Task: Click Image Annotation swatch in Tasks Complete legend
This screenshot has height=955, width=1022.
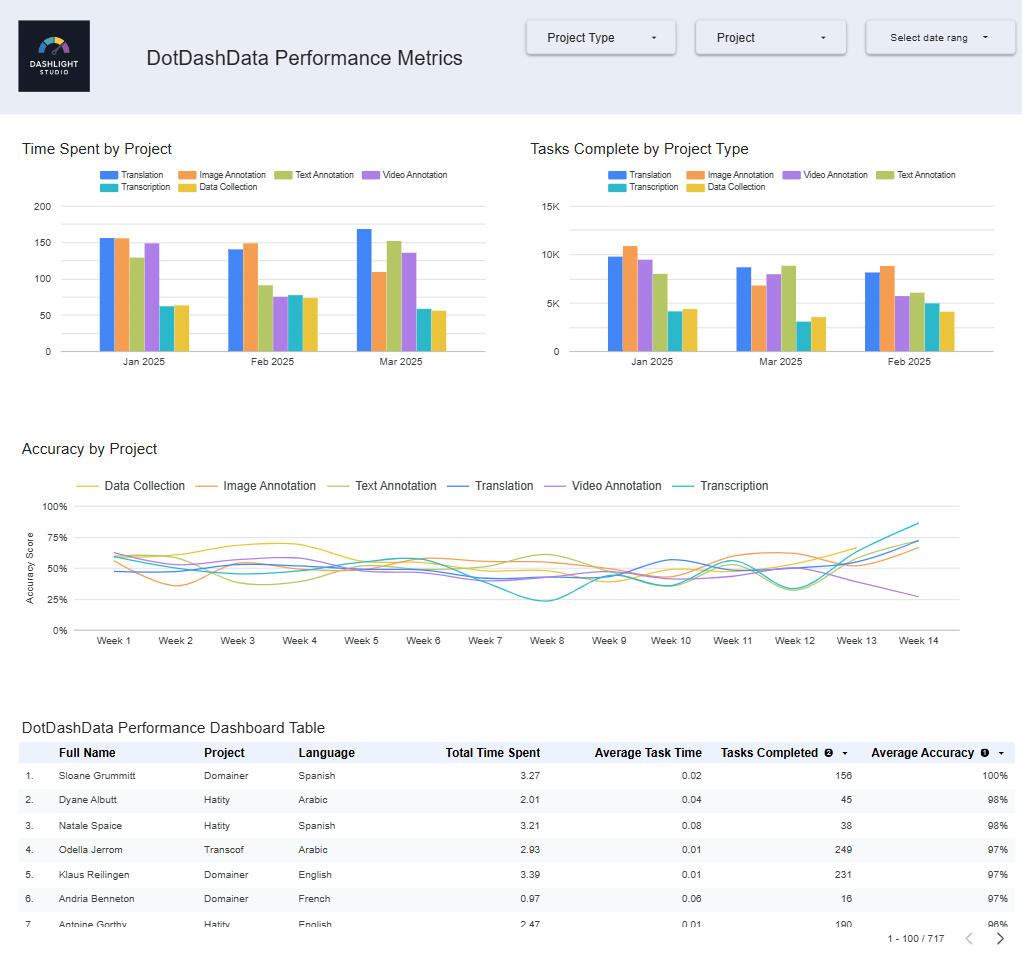Action: pos(695,175)
